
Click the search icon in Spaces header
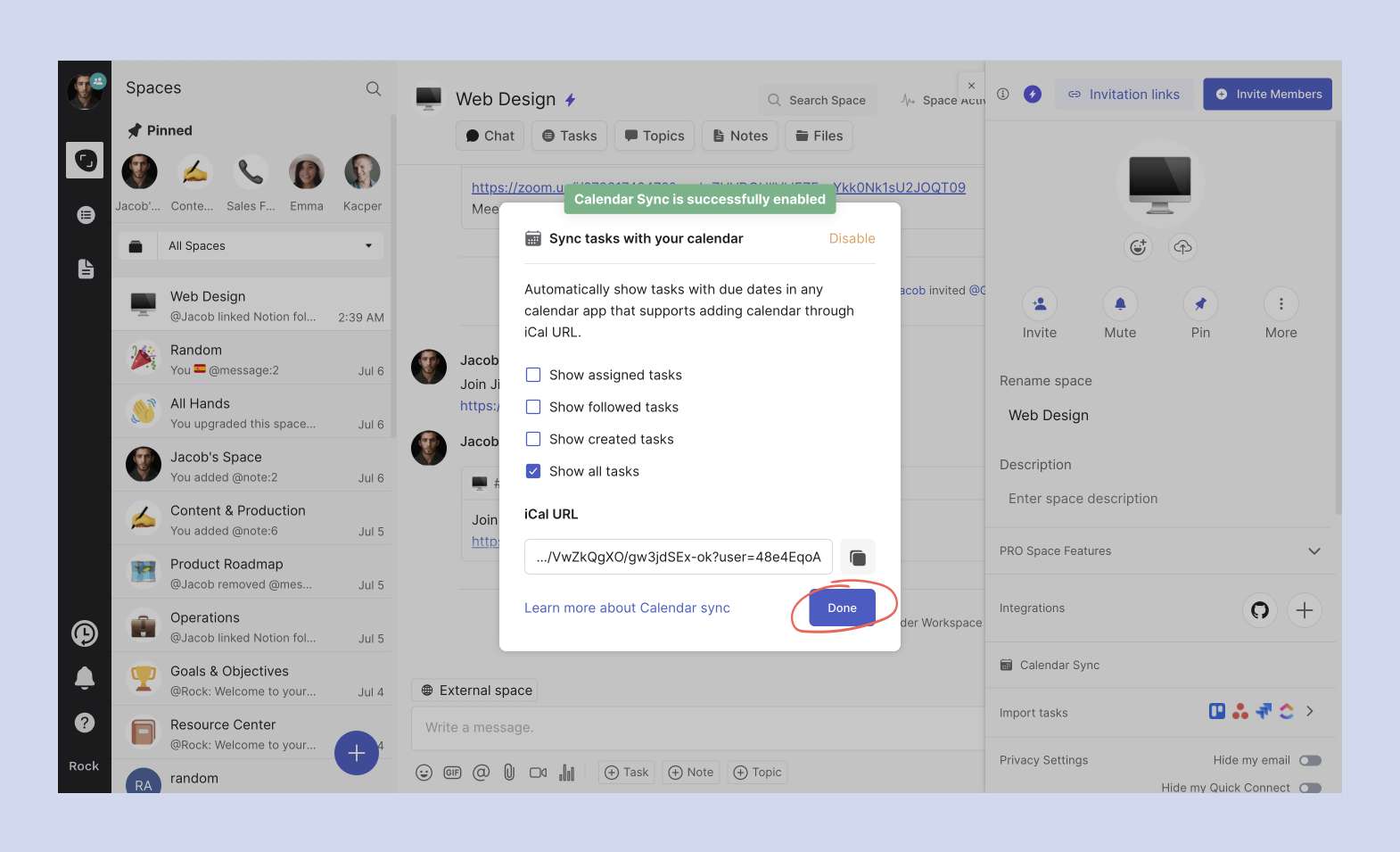click(374, 88)
